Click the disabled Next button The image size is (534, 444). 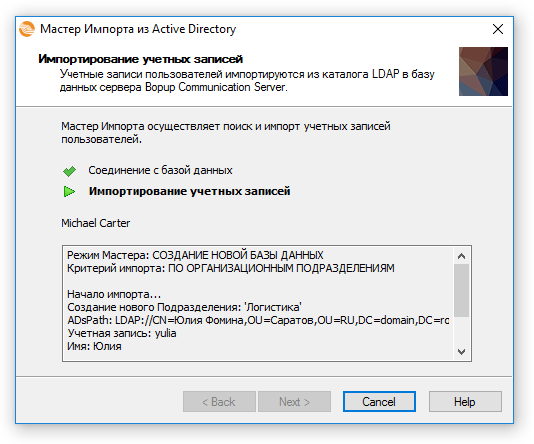294,402
